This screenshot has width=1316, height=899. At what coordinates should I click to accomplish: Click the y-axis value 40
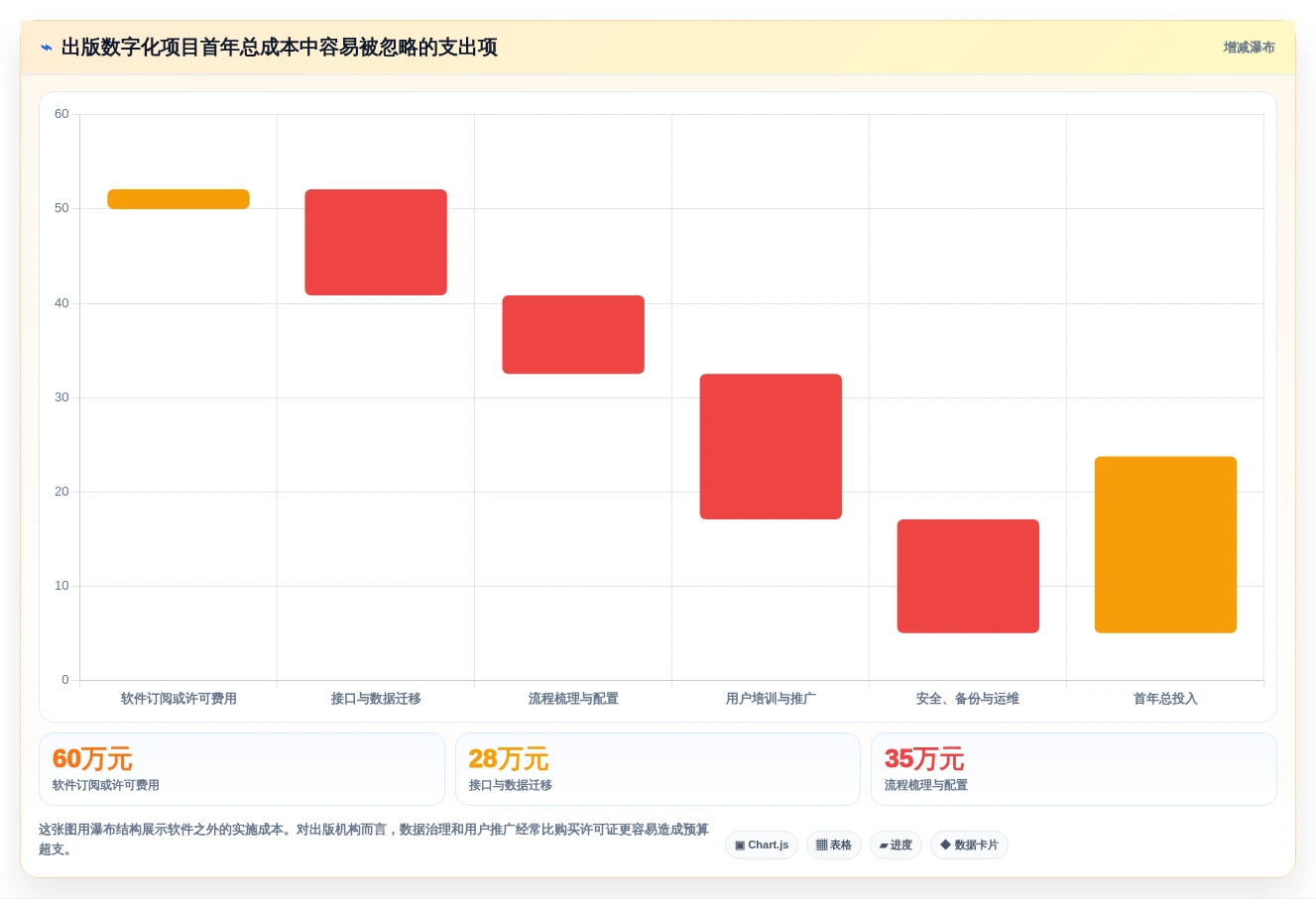pyautogui.click(x=61, y=303)
